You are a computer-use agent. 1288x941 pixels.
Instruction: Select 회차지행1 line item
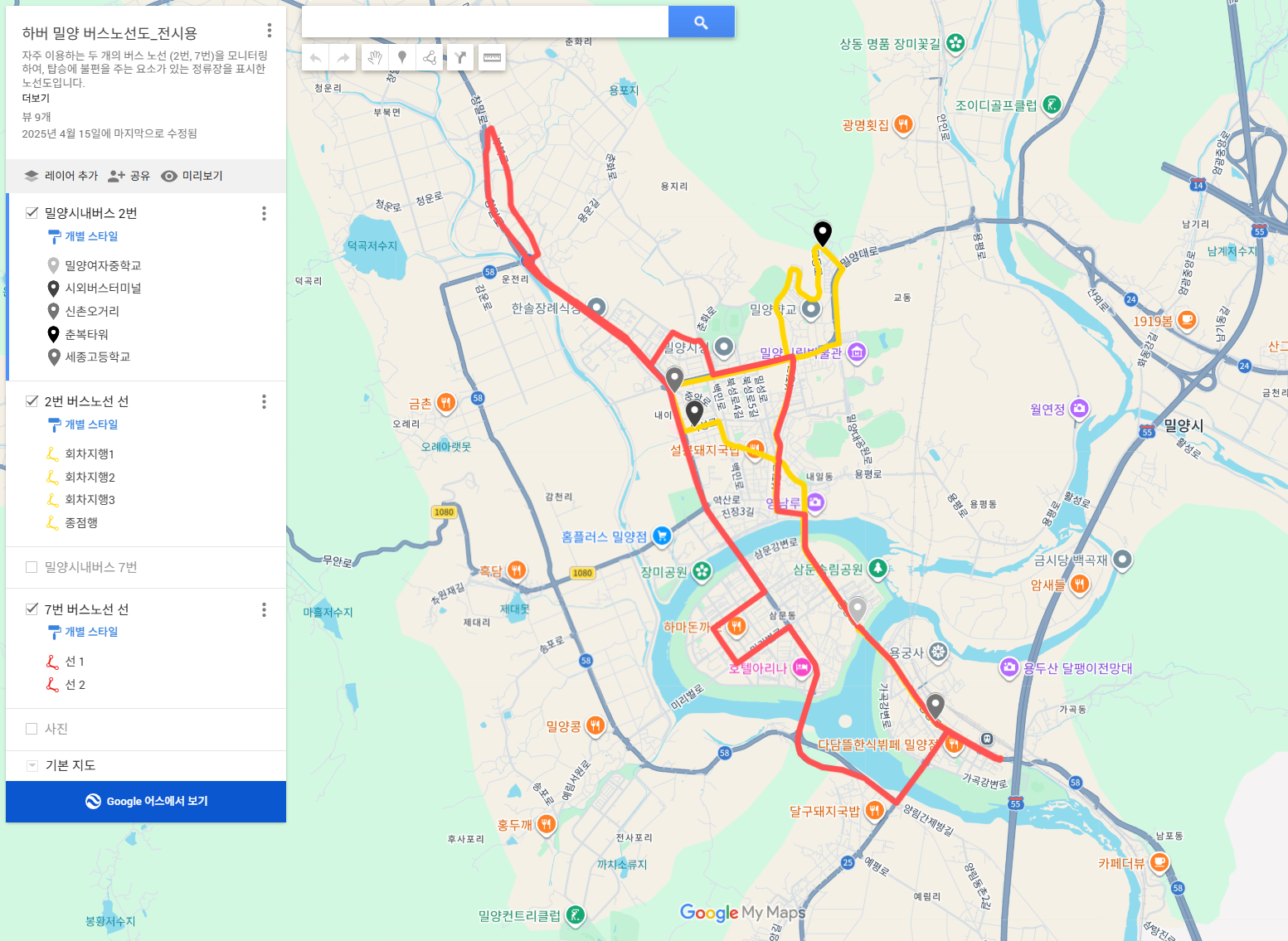pos(90,454)
